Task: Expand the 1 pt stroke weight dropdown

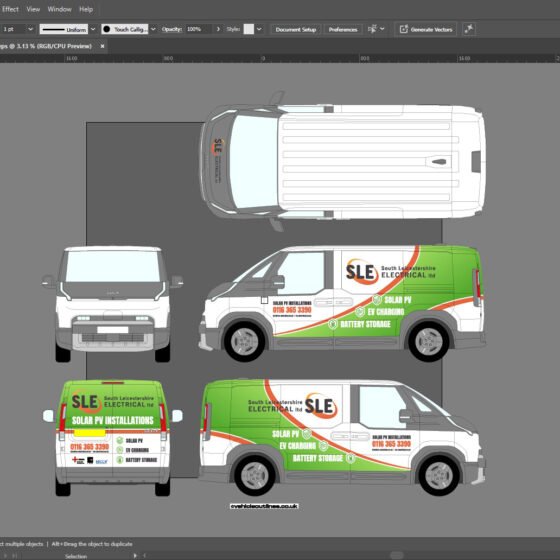Action: pyautogui.click(x=31, y=29)
